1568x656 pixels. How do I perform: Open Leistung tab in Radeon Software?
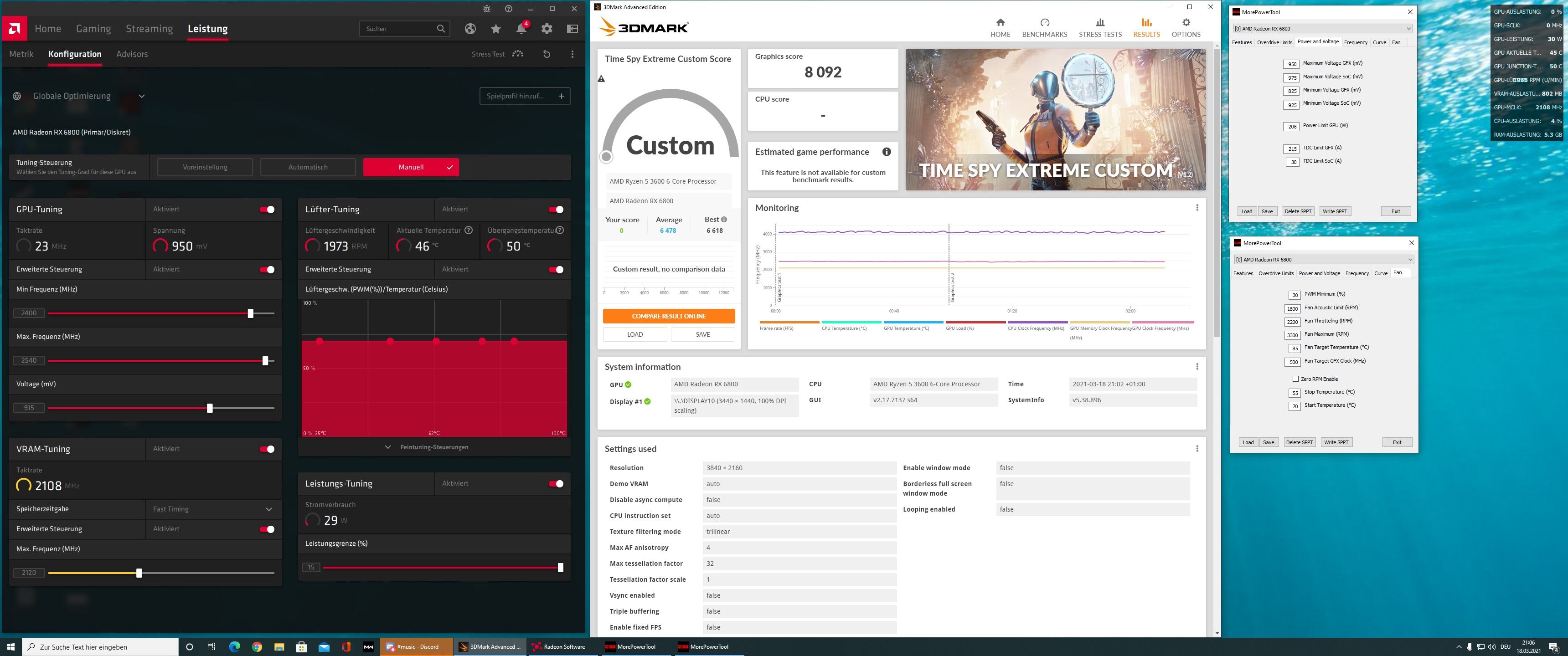(x=207, y=27)
